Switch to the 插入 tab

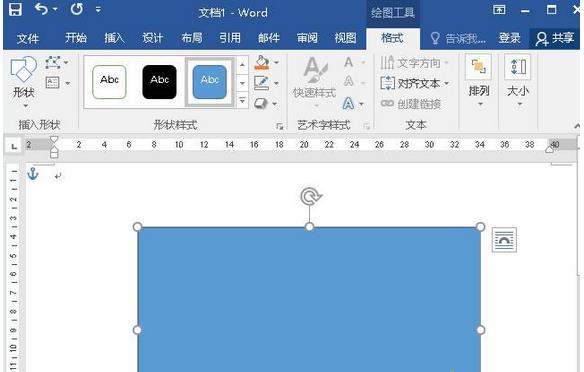114,38
